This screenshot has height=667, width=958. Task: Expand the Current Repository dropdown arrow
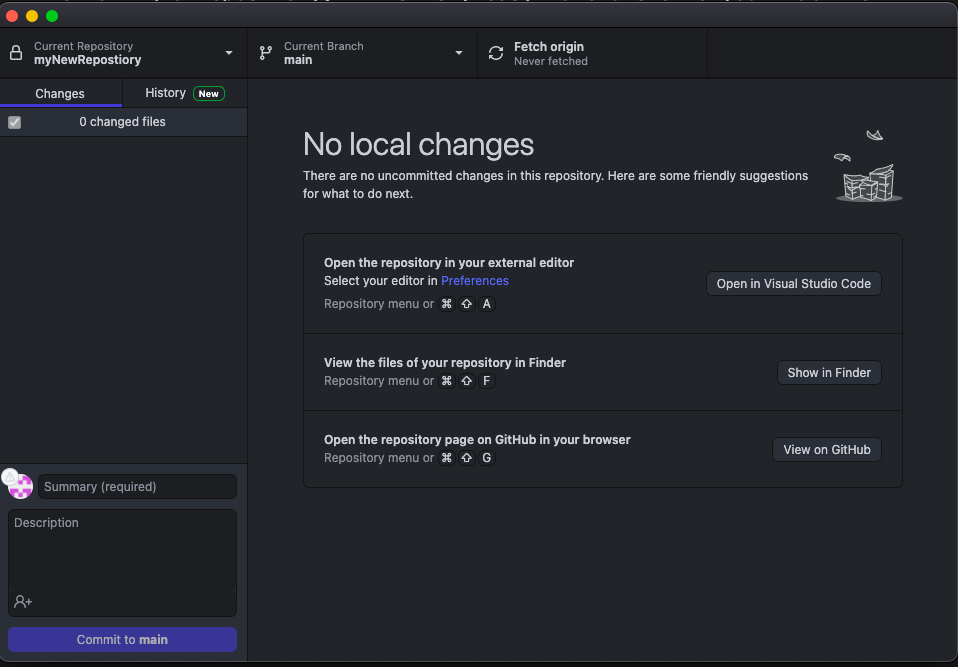229,53
